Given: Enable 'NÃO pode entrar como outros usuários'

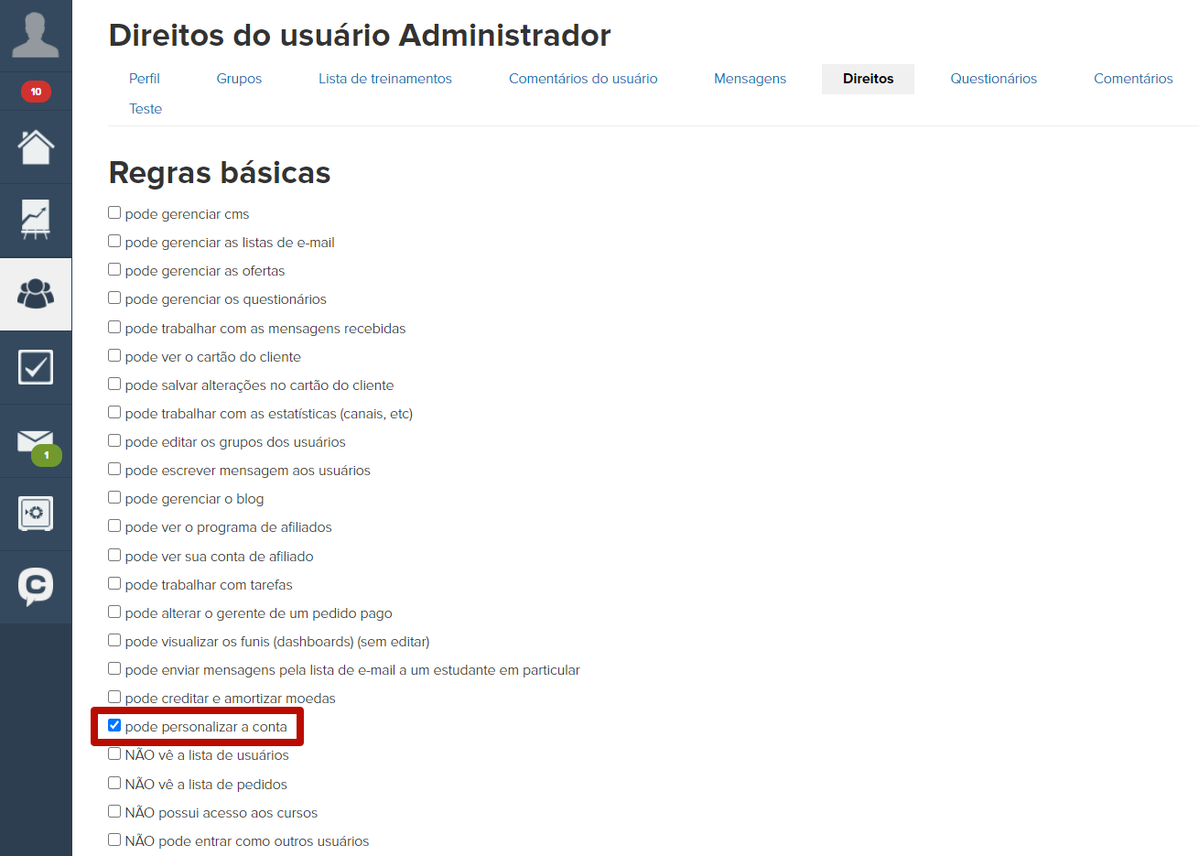Looking at the screenshot, I should tap(115, 839).
